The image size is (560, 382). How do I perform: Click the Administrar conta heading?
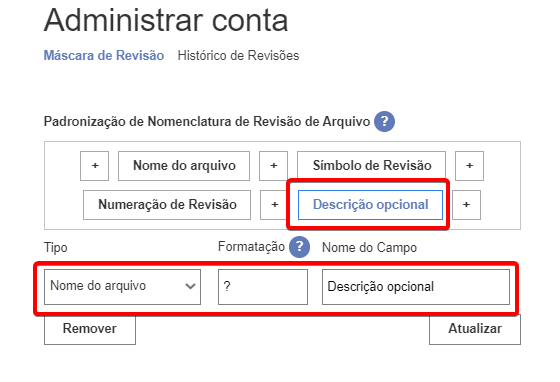coord(166,20)
